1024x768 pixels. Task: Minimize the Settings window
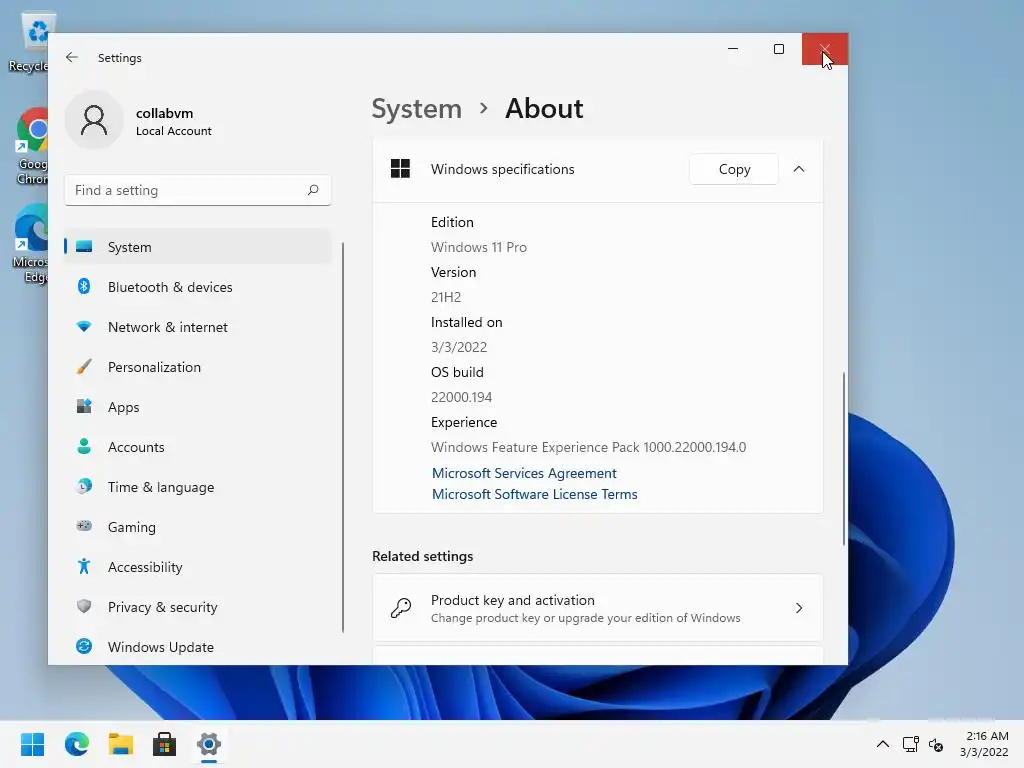(733, 49)
